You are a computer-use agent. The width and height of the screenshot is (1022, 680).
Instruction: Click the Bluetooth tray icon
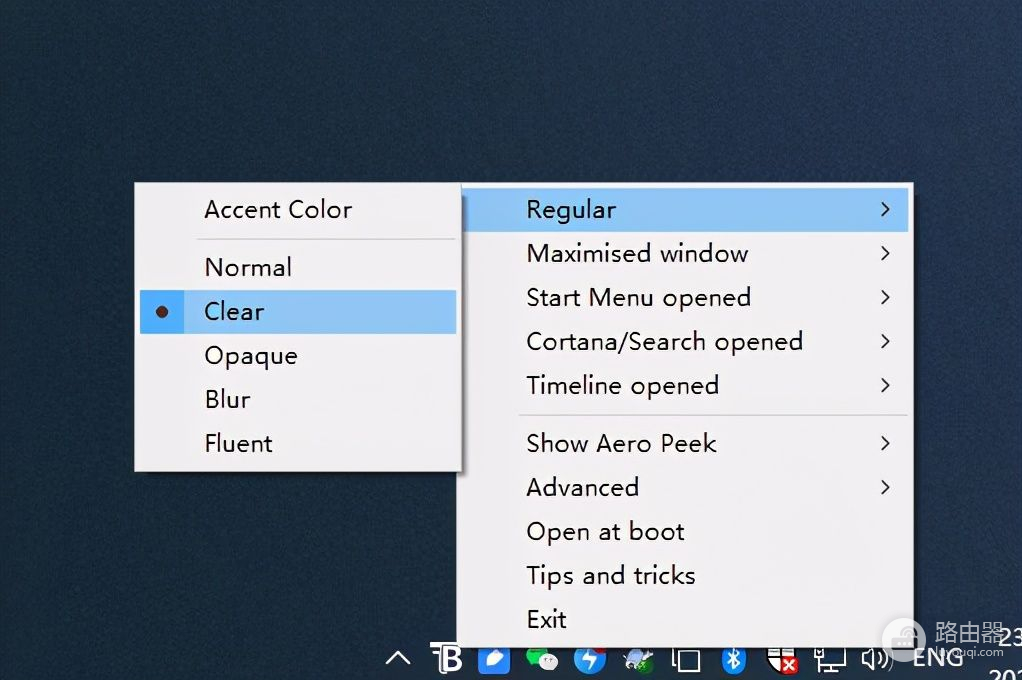[x=734, y=659]
